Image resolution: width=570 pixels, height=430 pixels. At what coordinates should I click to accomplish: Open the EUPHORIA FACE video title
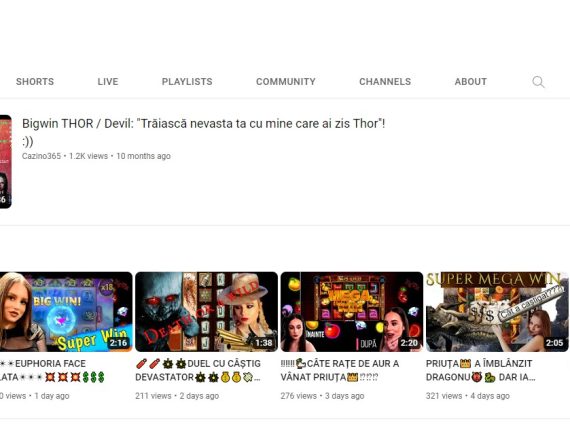pos(52,370)
